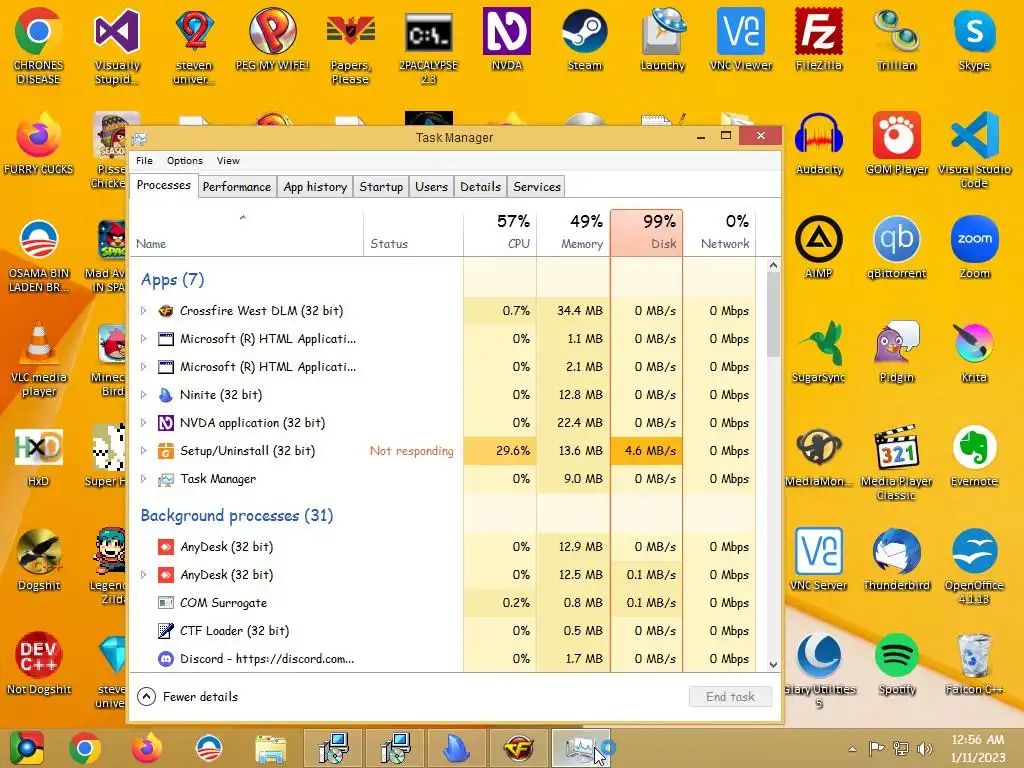Switch to the Startup tab
This screenshot has height=768, width=1024.
381,187
